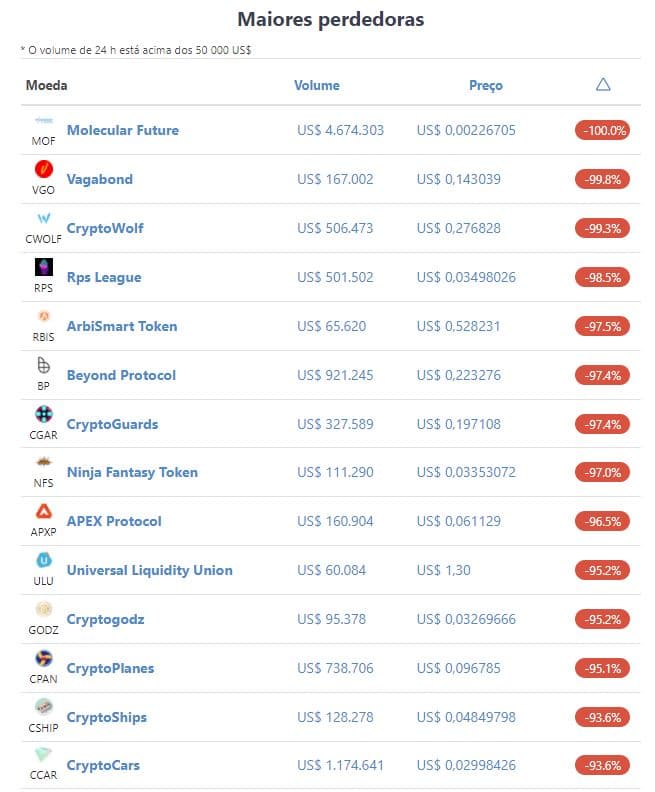Open the ArbiSmart Token coin link
Image resolution: width=655 pixels, height=792 pixels.
click(122, 326)
